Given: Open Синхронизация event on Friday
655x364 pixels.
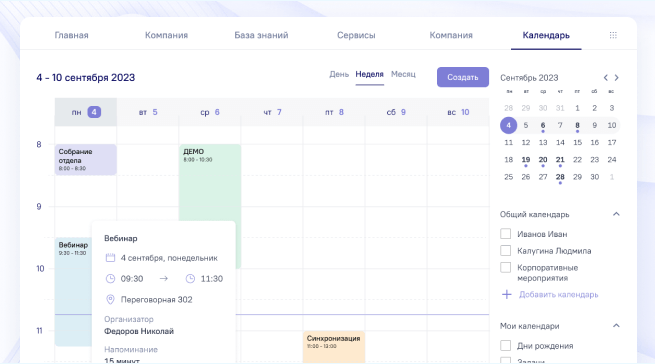Looking at the screenshot, I should [x=334, y=347].
